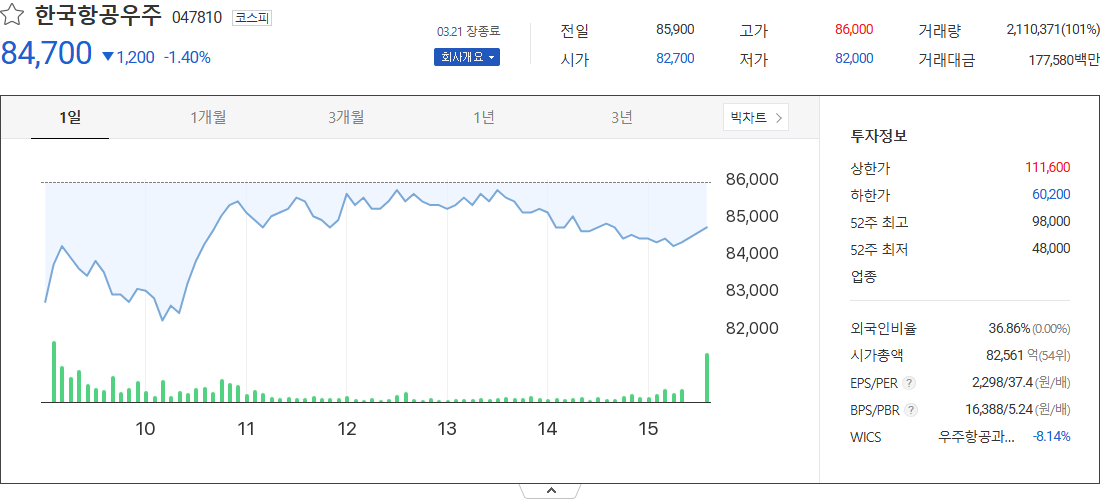
Task: Click the 85,000 price axis label
Action: click(751, 216)
